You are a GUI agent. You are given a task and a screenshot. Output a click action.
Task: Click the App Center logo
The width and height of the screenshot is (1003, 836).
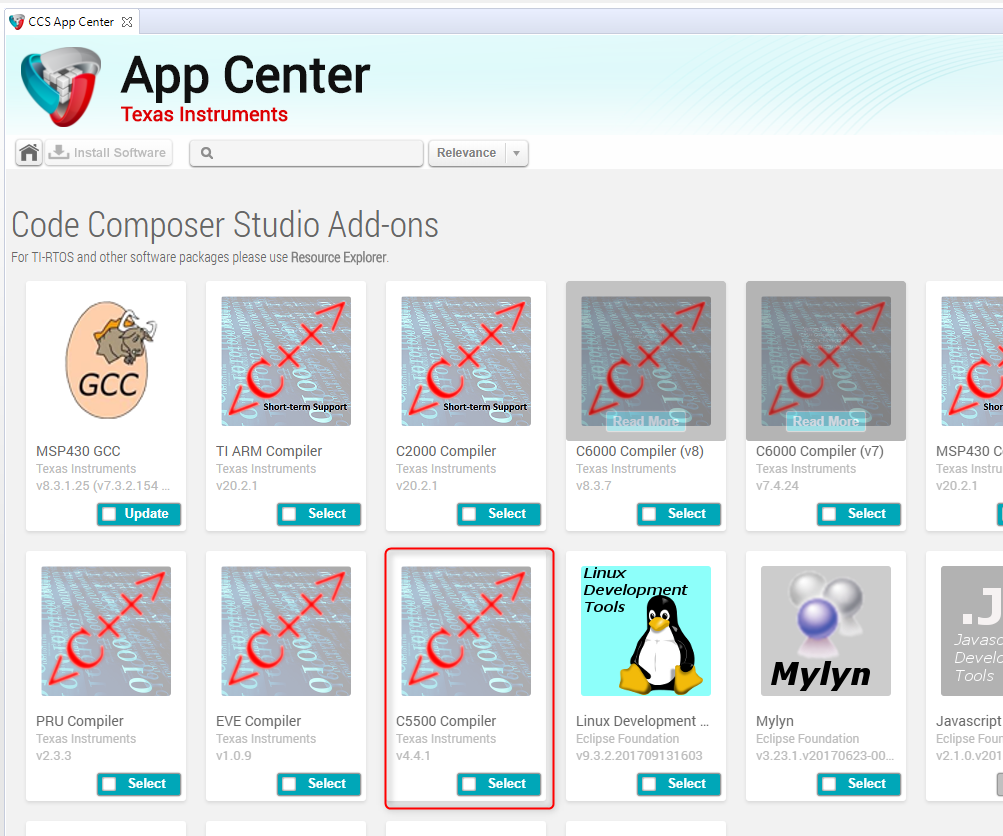[61, 86]
